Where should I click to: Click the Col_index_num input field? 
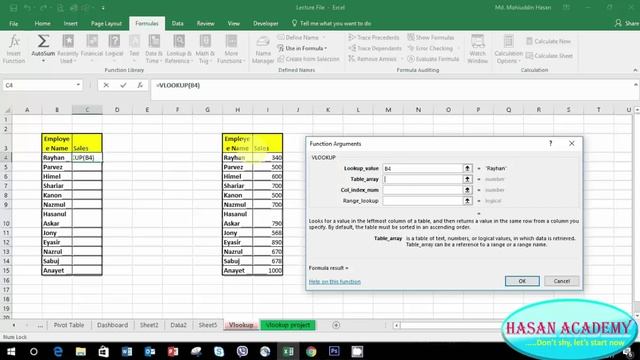click(422, 190)
